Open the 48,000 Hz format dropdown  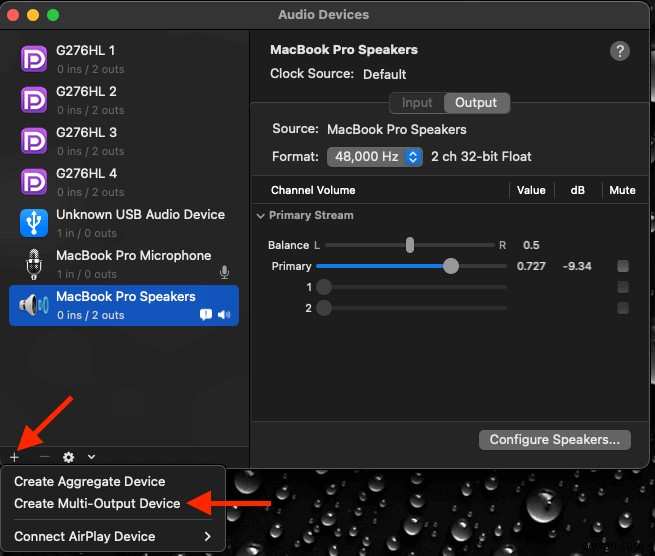point(375,157)
